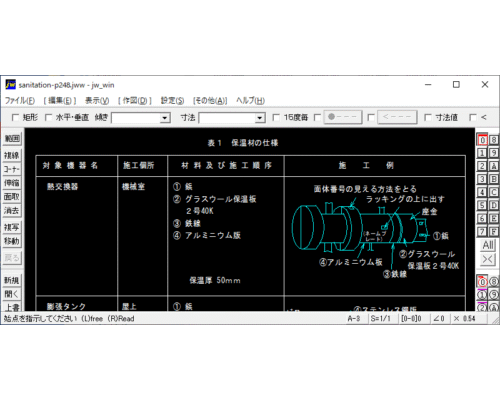Viewport: 500px width, 400px height.
Task: Toggle checkbox beside the ●--- button
Action: (317, 118)
